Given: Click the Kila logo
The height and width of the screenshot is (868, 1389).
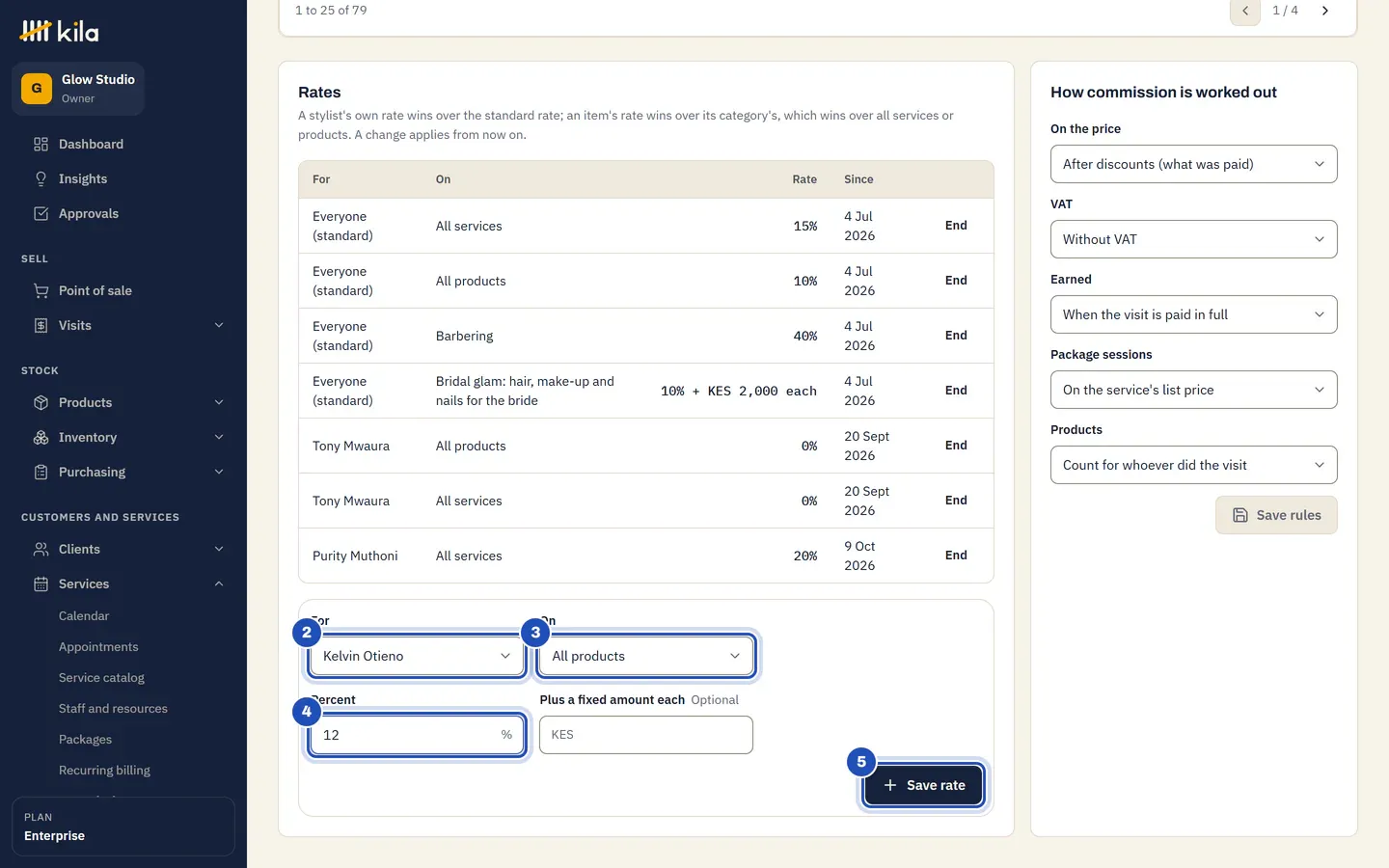Looking at the screenshot, I should (x=59, y=32).
